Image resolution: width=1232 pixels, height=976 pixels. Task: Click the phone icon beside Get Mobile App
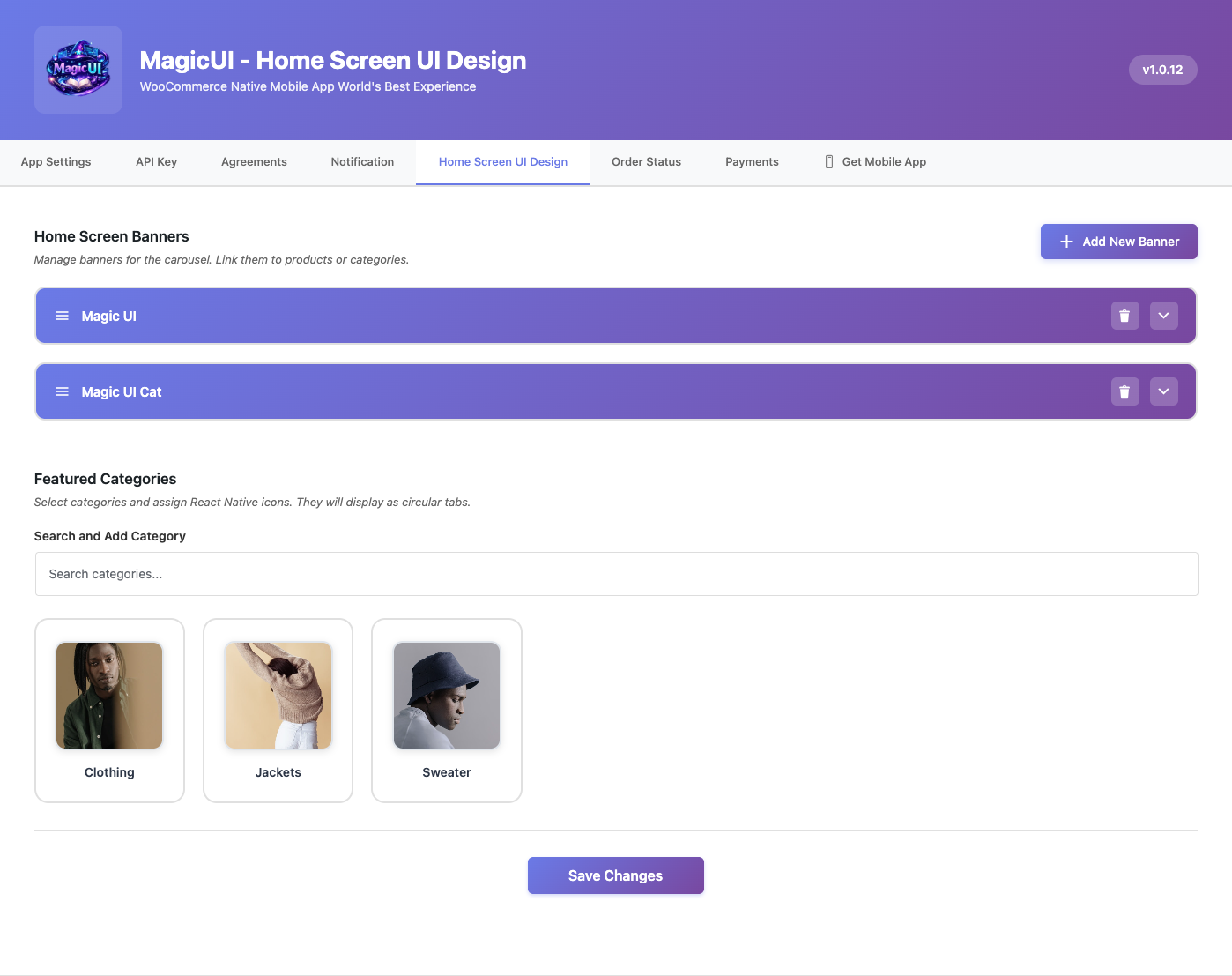[x=828, y=161]
